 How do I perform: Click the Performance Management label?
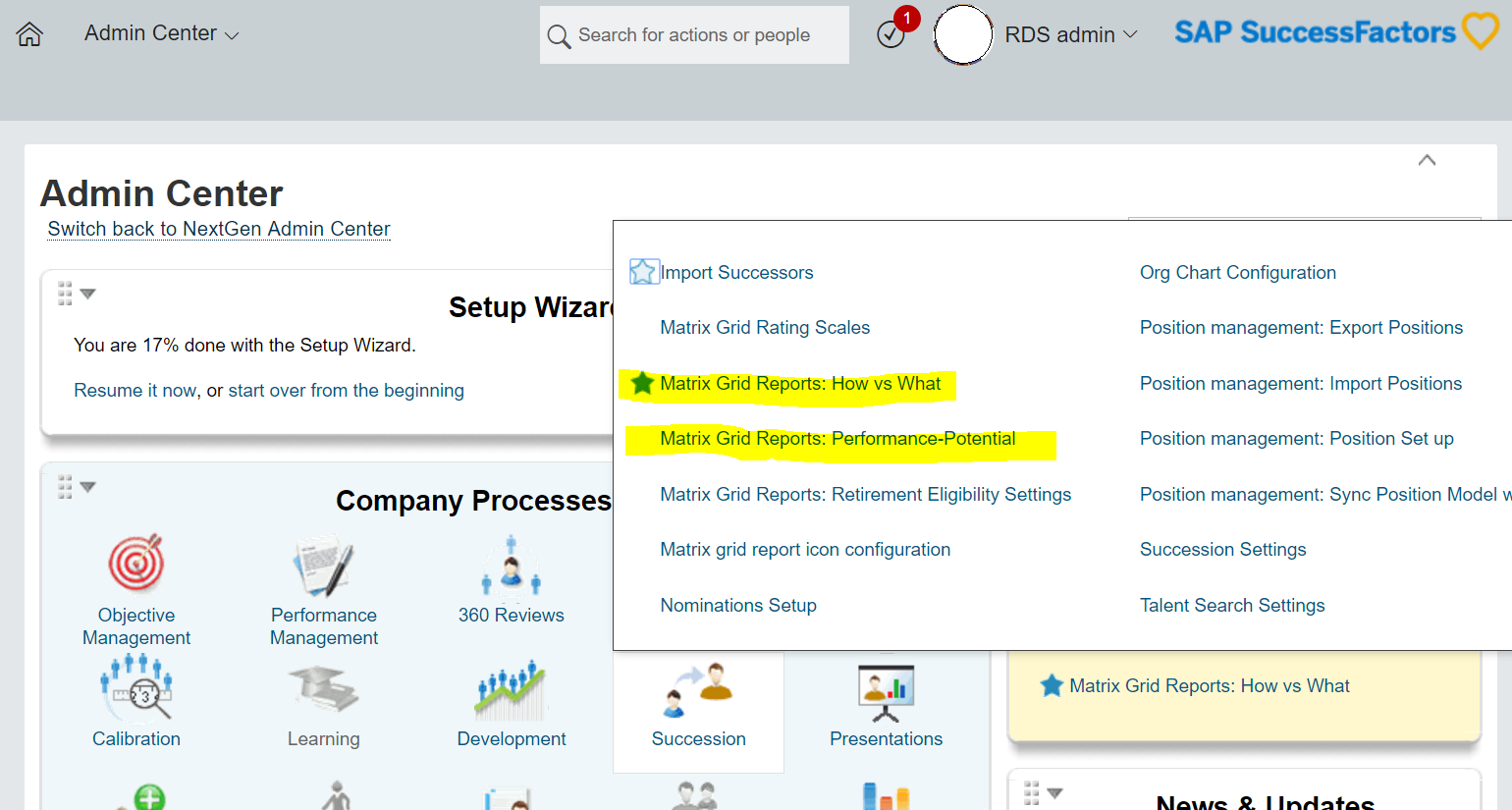tap(324, 626)
